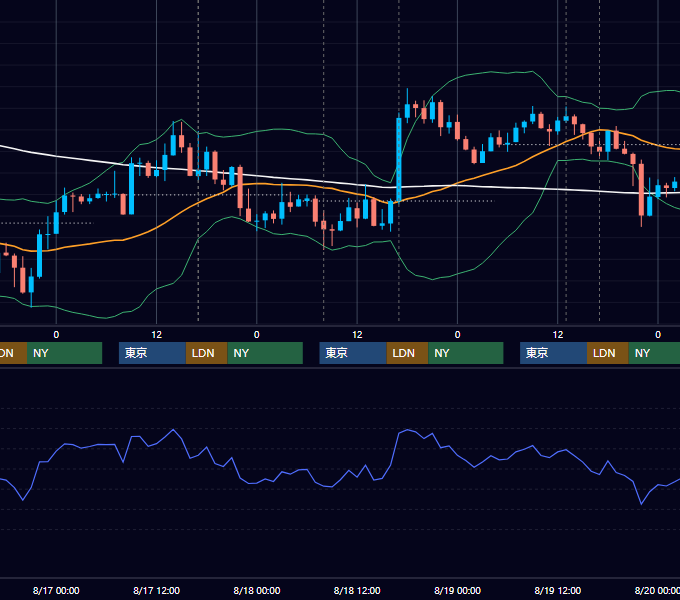Select the 8/18 LDN session bar
This screenshot has height=600, width=680.
point(407,353)
